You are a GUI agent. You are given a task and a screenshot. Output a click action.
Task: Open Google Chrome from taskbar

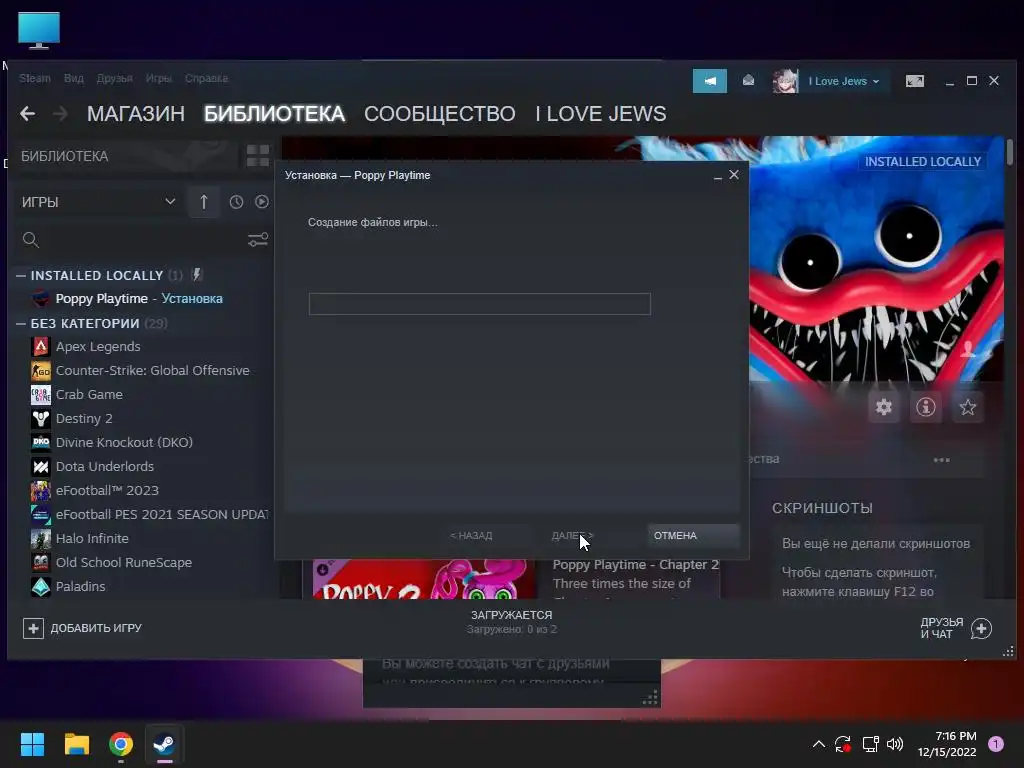point(121,744)
